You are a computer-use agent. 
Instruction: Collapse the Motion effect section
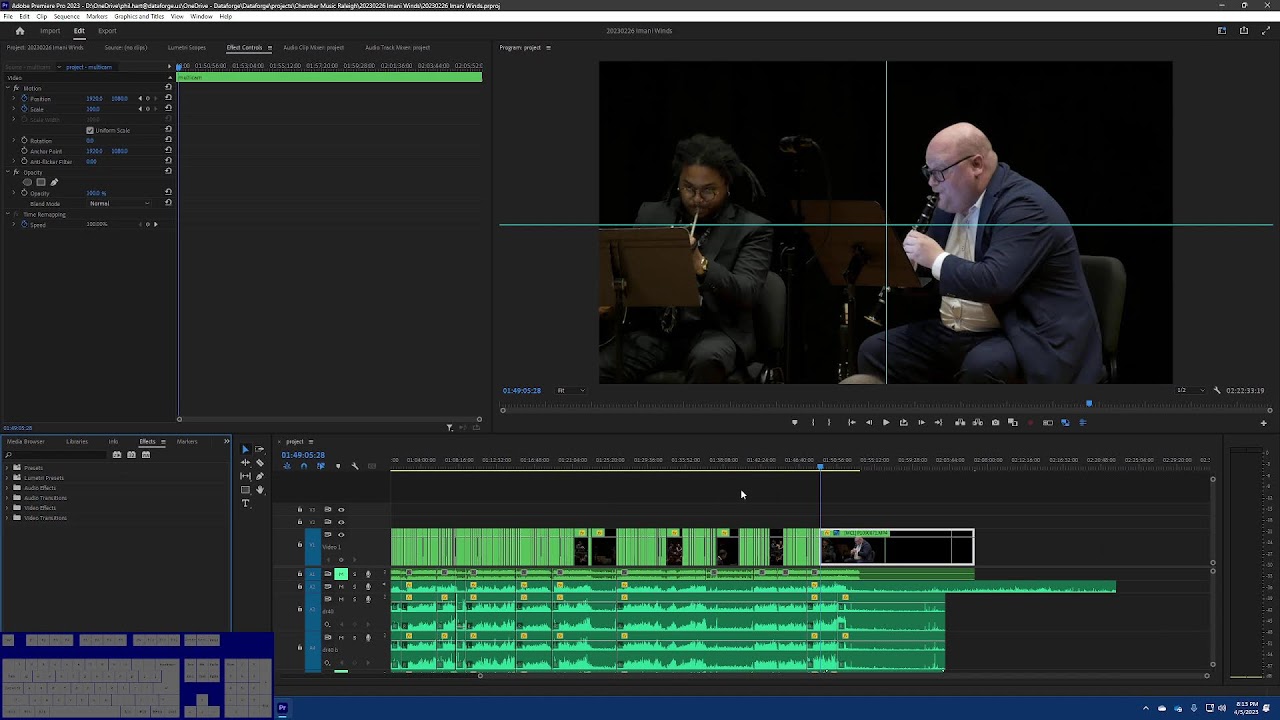tap(8, 88)
